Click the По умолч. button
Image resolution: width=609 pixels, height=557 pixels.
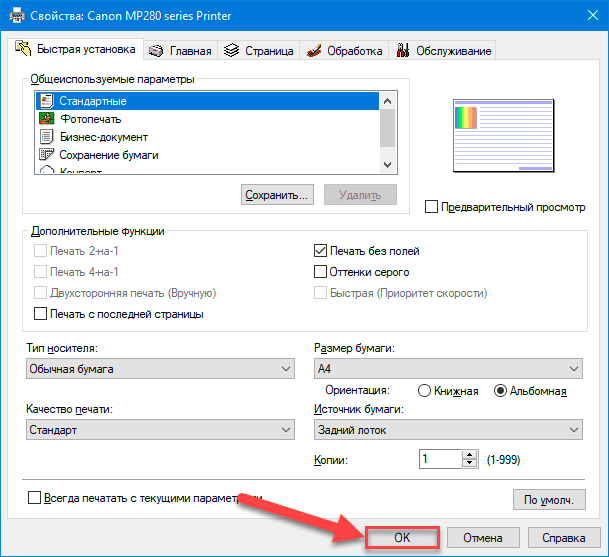549,500
